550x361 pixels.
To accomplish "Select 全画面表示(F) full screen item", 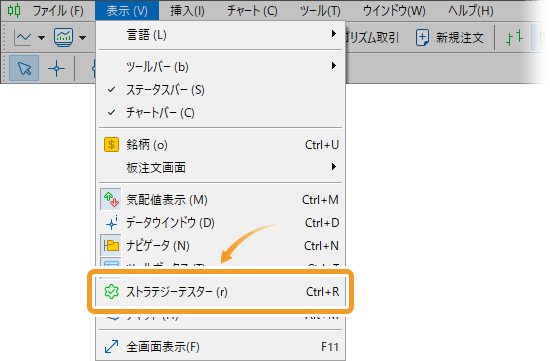I will (x=220, y=347).
